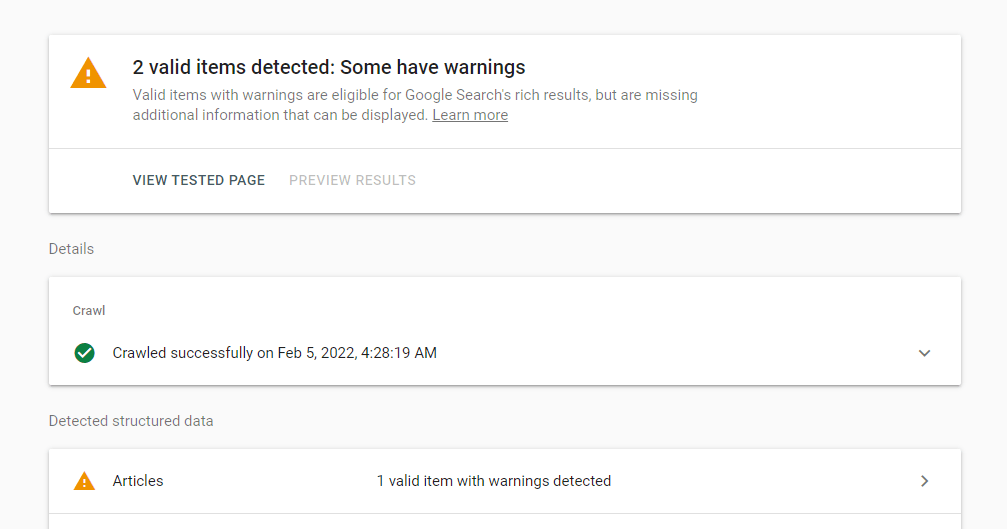This screenshot has height=529, width=1007.
Task: Open Articles with the right arrow chevron
Action: [924, 481]
